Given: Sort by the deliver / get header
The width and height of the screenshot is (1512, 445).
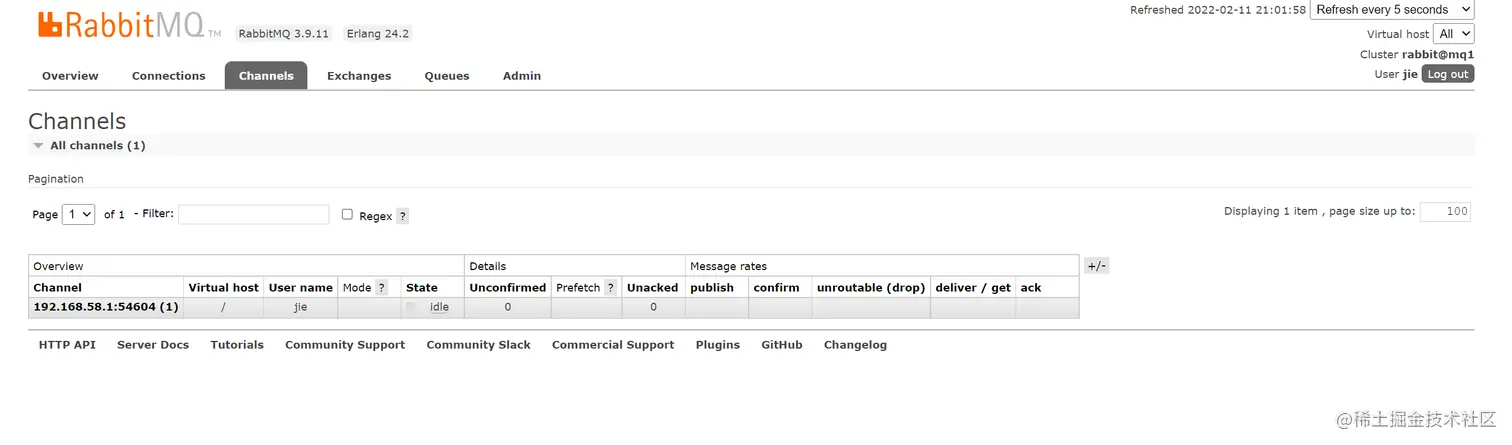Looking at the screenshot, I should click(973, 288).
